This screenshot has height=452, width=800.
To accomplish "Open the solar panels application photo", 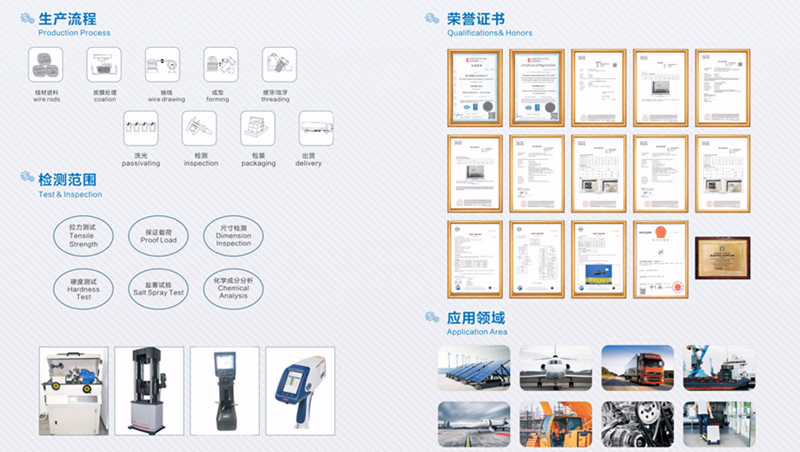I will click(x=474, y=367).
